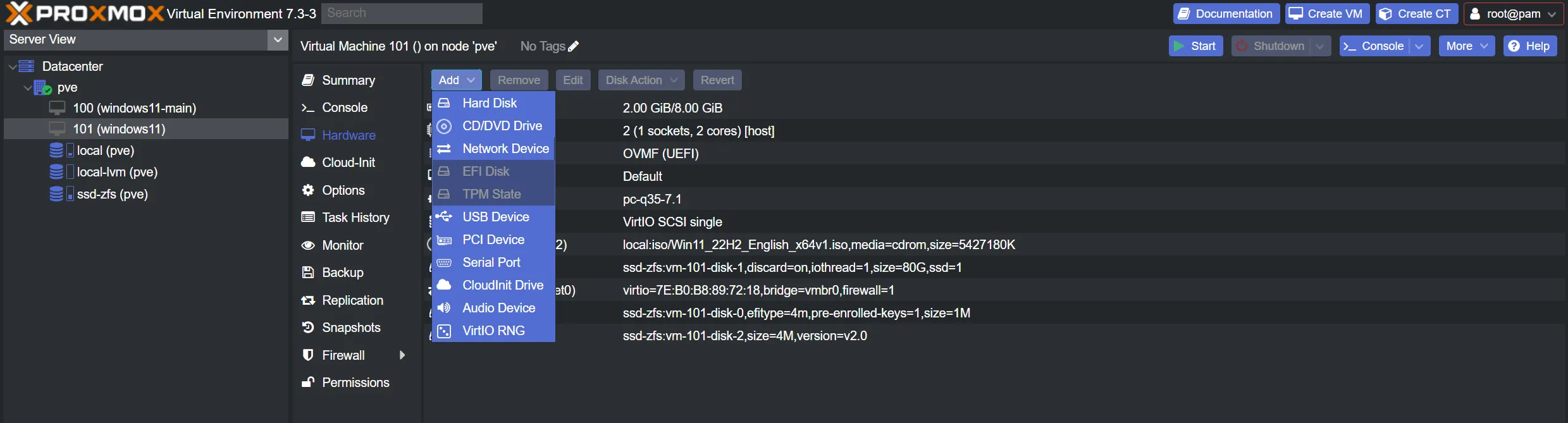
Task: Click the storage icon for local-lvm (pve)
Action: point(61,172)
